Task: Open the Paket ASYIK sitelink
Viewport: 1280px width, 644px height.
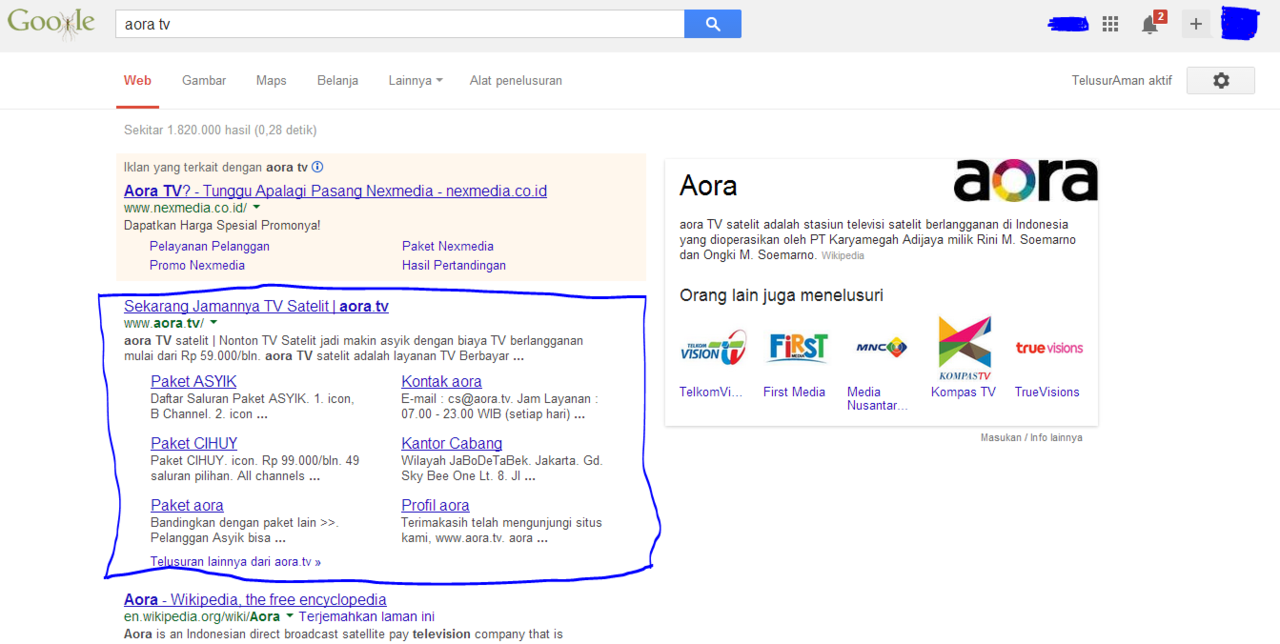Action: (x=194, y=381)
